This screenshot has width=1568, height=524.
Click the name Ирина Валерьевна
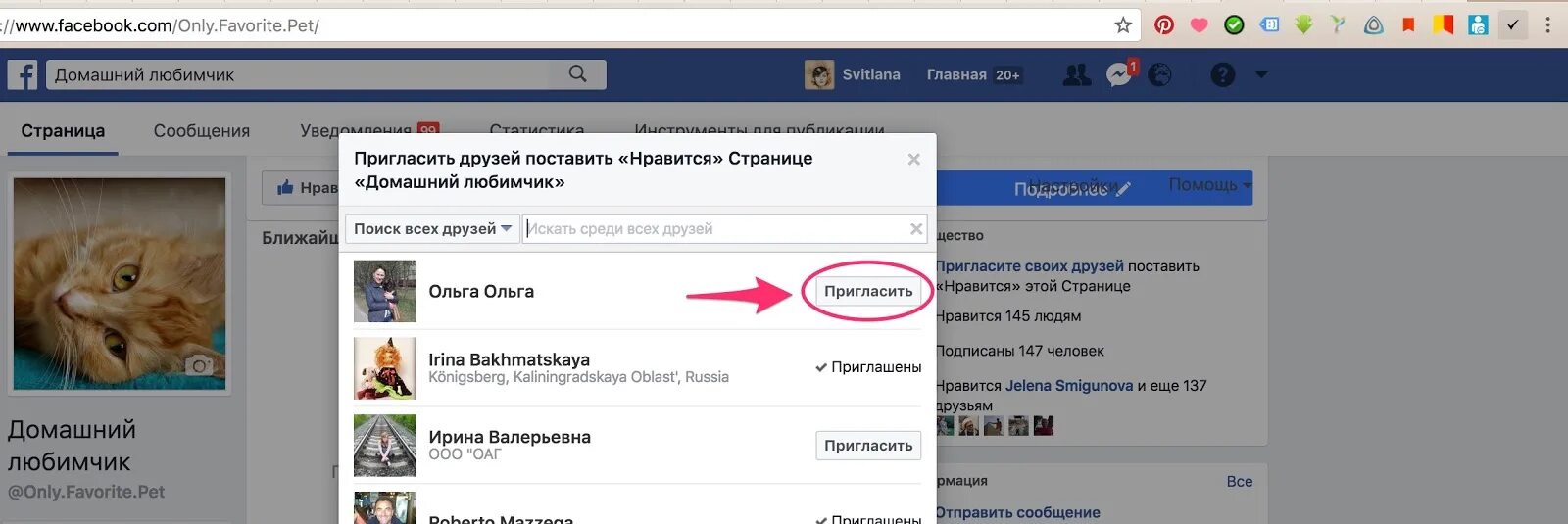point(510,437)
